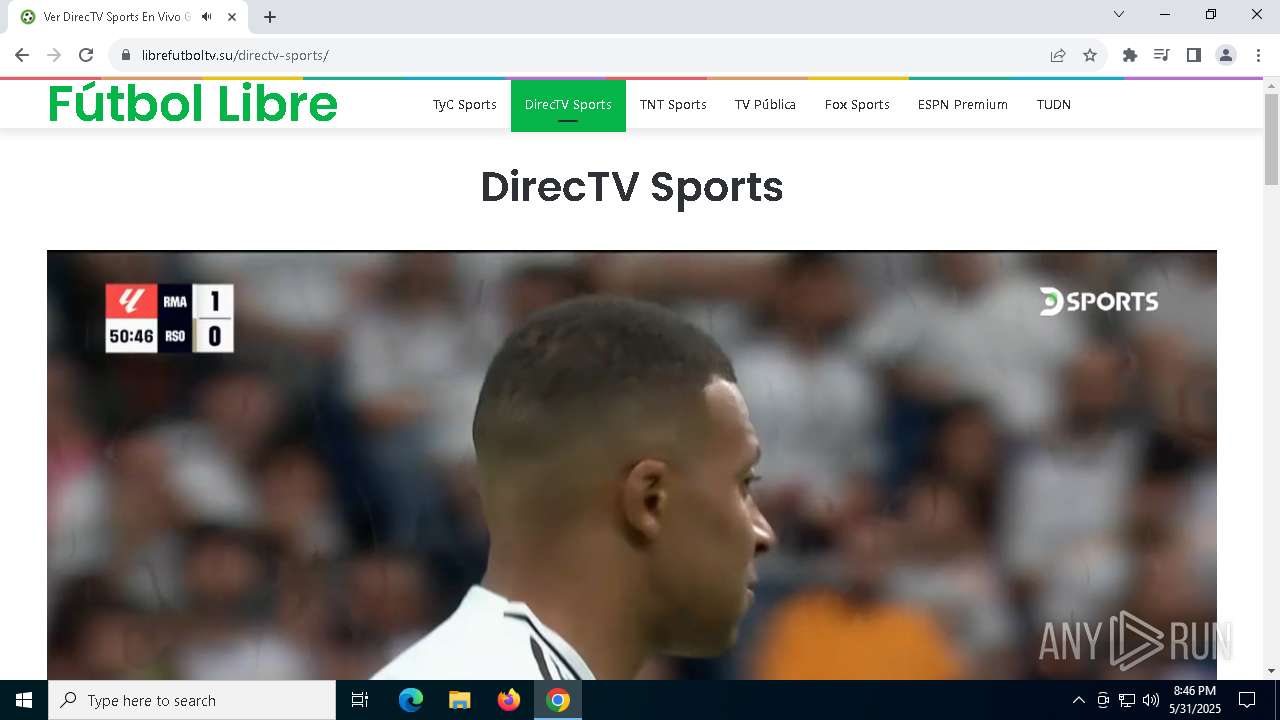The image size is (1280, 720).
Task: Open a new tab with the plus button
Action: tap(270, 17)
